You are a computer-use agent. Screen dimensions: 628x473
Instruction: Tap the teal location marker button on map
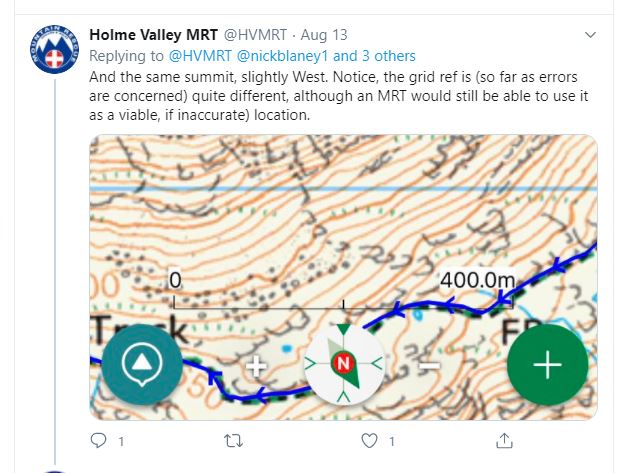point(142,363)
